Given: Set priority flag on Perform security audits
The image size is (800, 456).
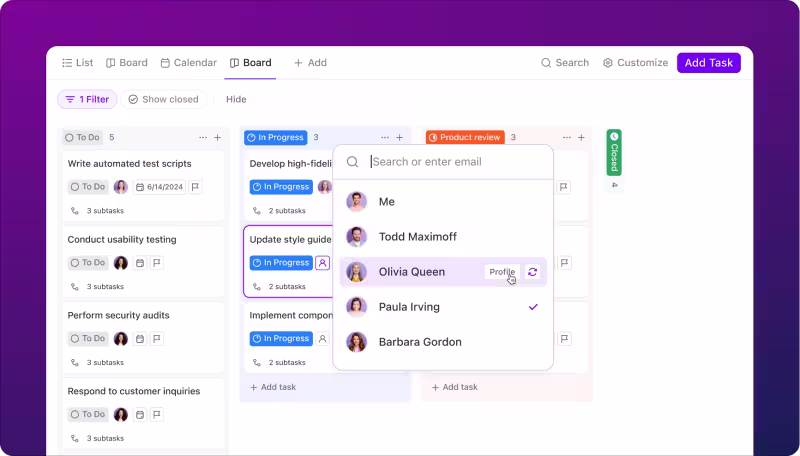Looking at the screenshot, I should tap(157, 339).
